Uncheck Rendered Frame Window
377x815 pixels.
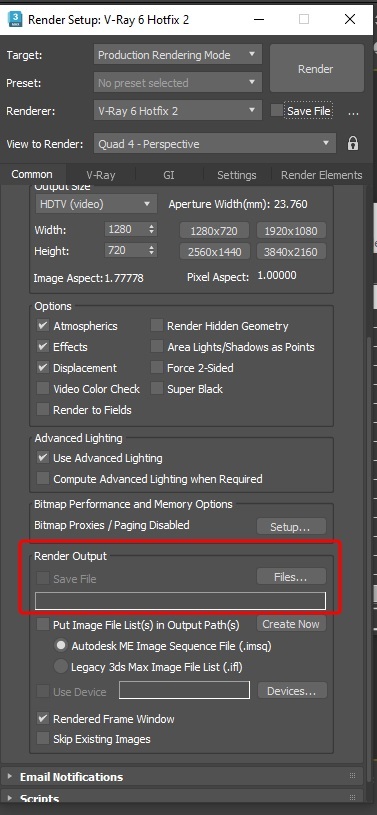click(x=43, y=718)
